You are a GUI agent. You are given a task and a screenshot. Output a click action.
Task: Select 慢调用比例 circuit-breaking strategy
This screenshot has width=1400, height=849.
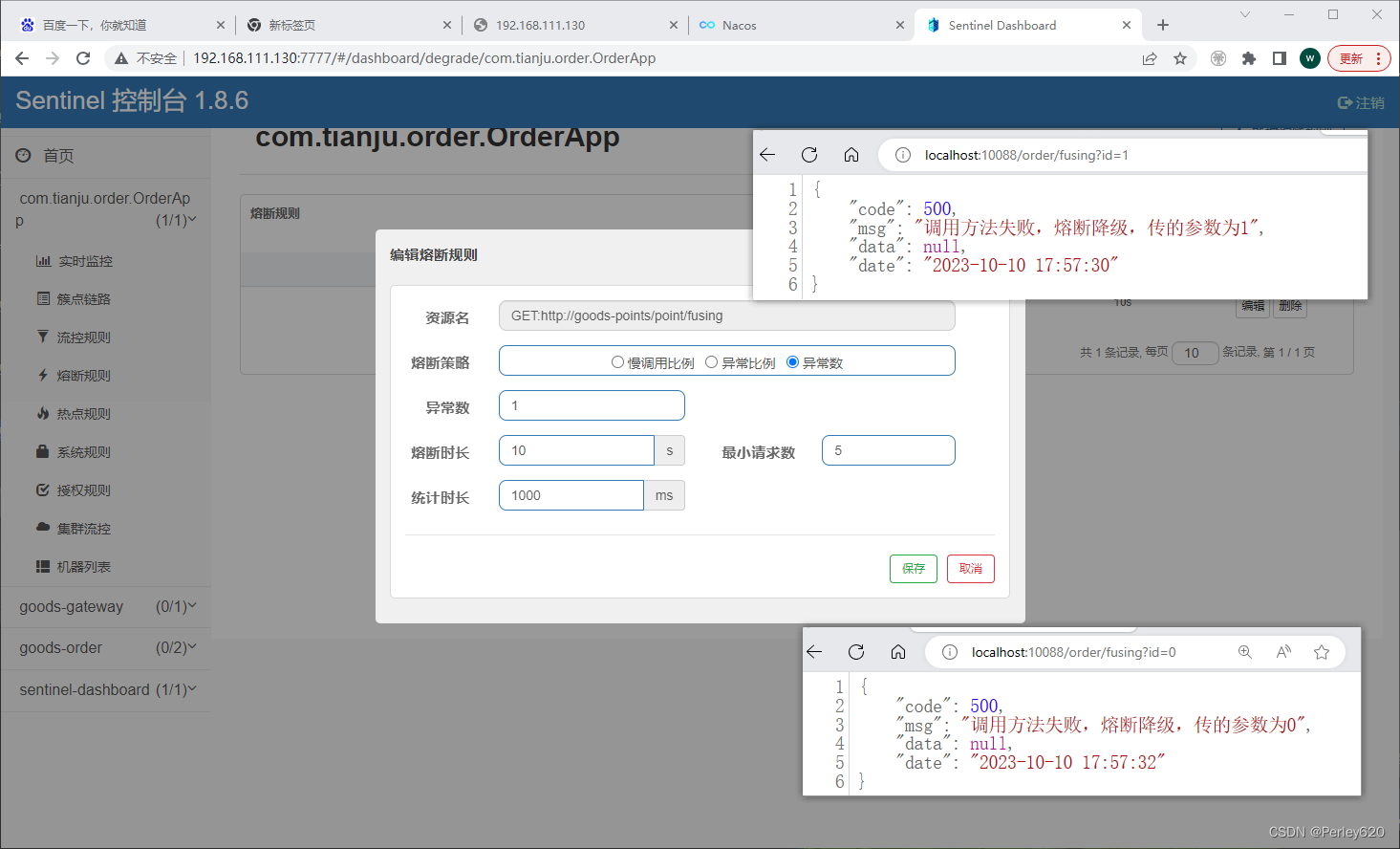(617, 362)
